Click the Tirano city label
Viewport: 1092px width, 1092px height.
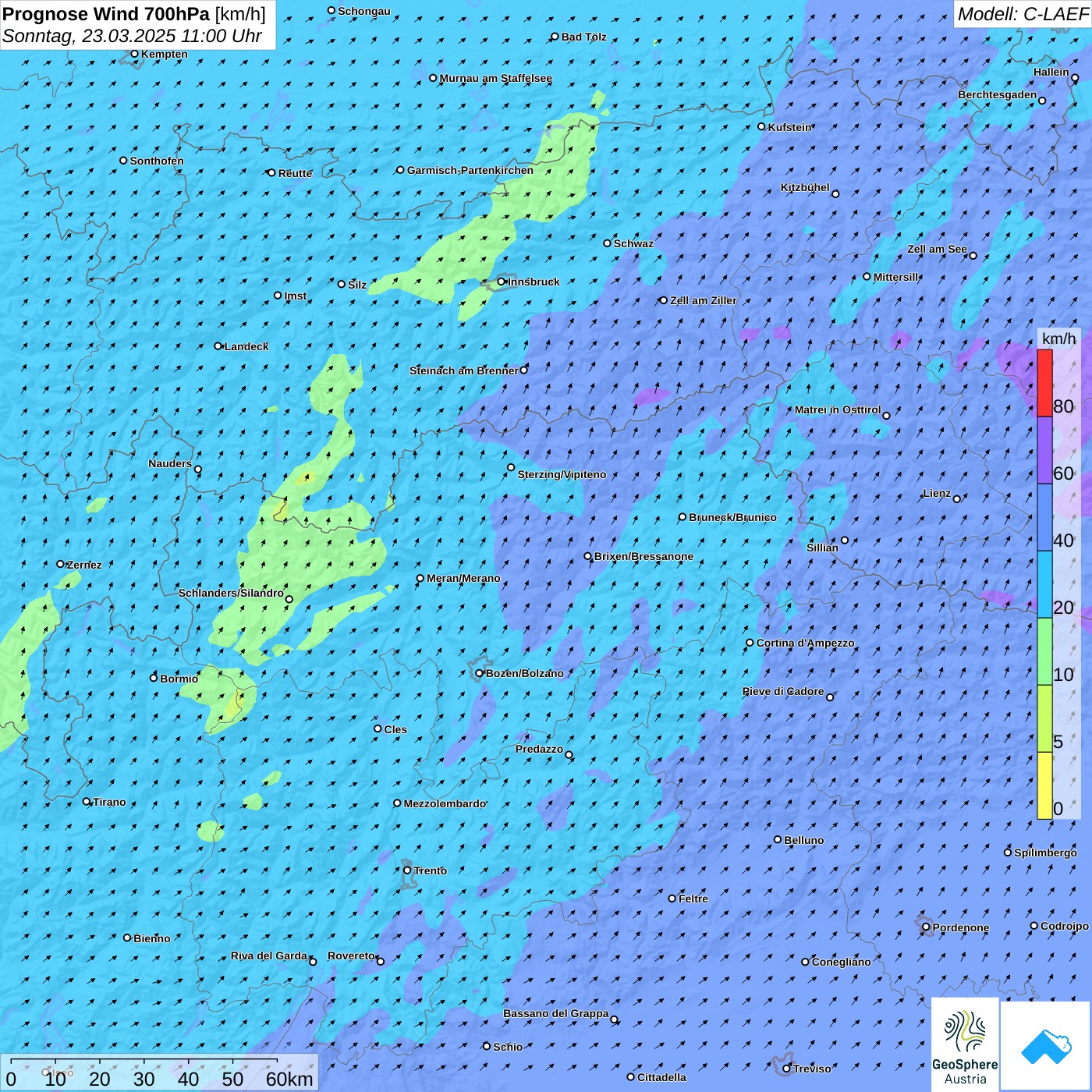[109, 802]
